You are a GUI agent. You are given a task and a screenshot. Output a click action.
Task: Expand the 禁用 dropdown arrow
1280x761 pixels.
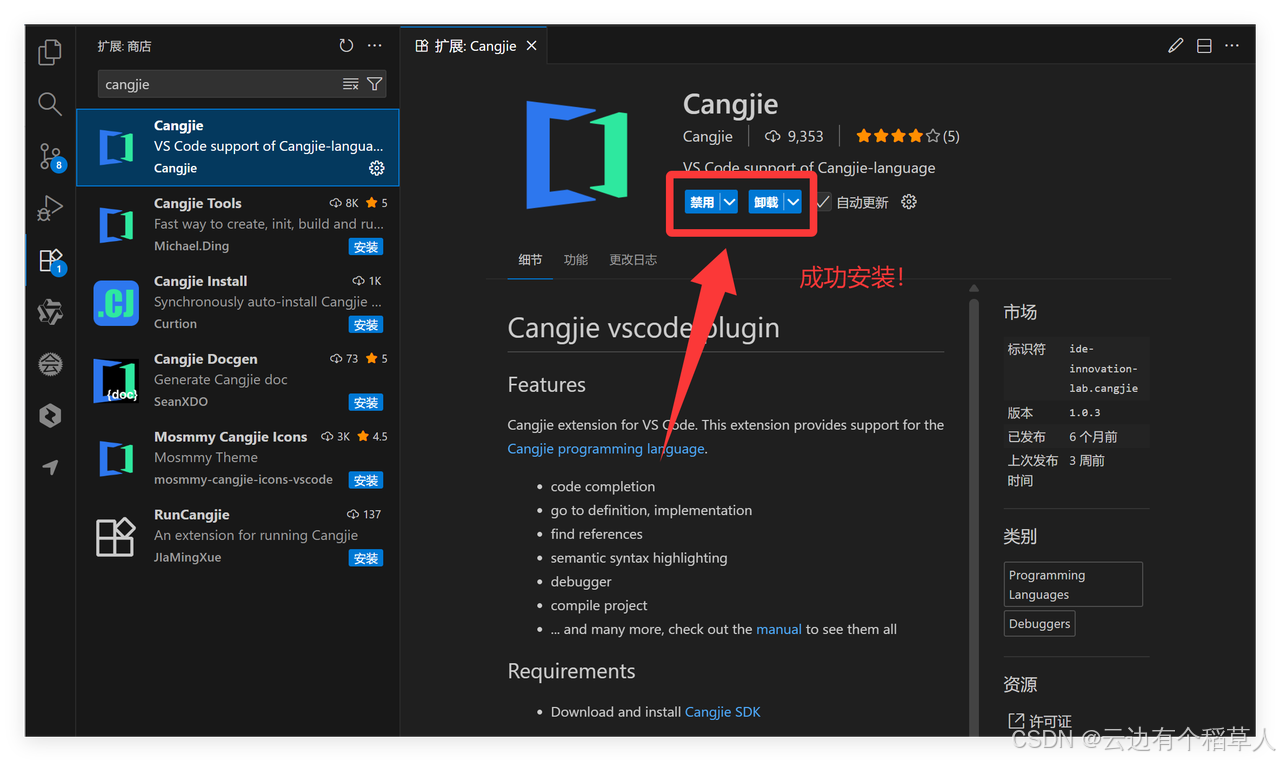click(729, 202)
